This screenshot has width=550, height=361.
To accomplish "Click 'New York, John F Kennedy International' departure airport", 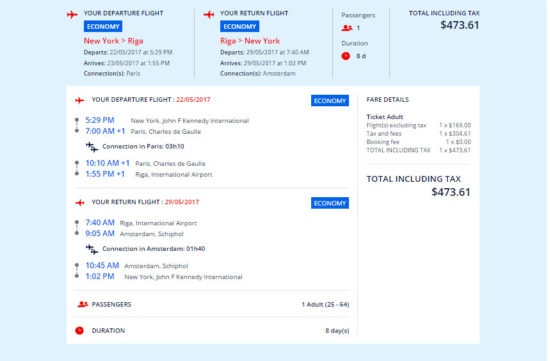I will point(190,121).
